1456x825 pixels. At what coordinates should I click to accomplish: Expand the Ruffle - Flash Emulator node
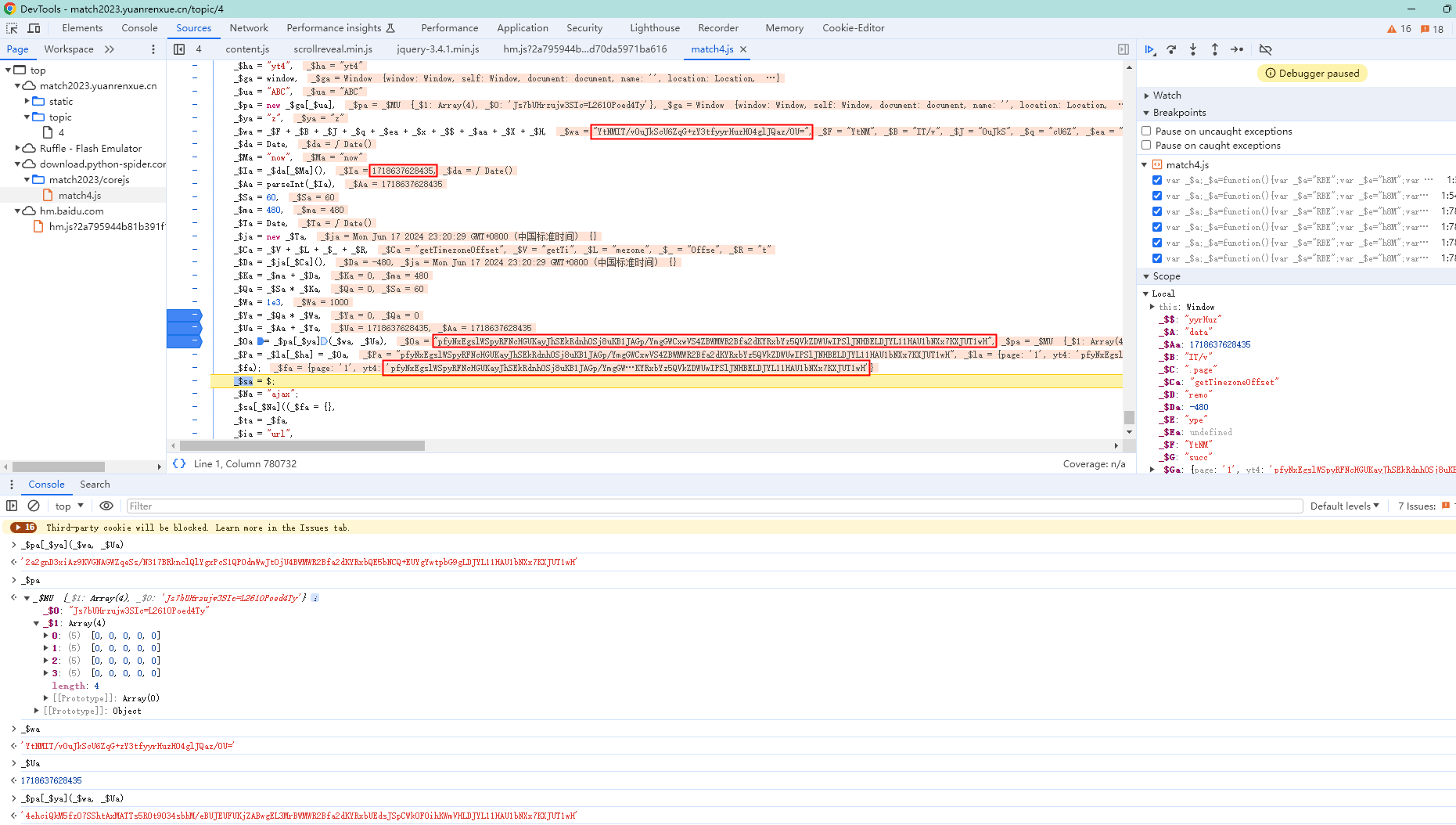[18, 148]
